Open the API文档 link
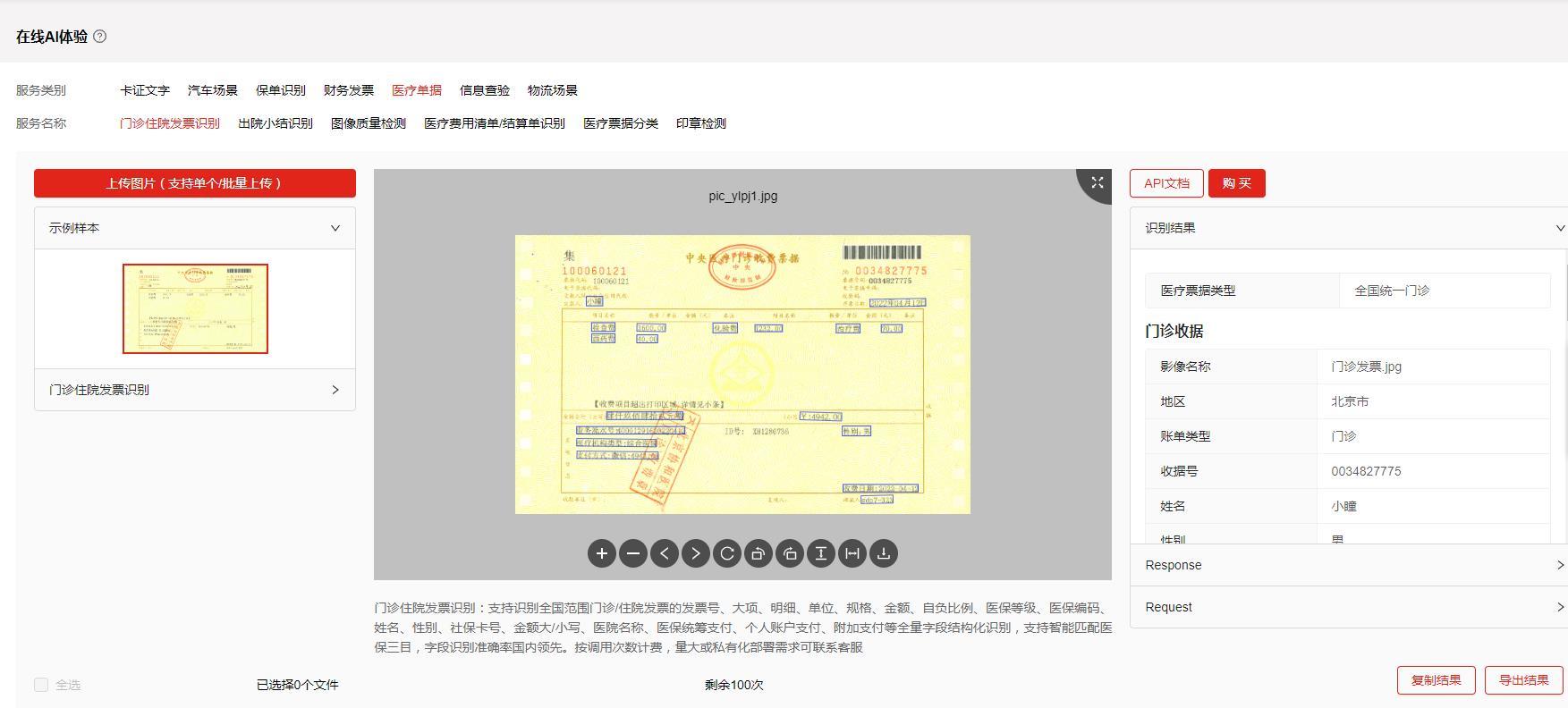This screenshot has width=1568, height=708. 1167,183
